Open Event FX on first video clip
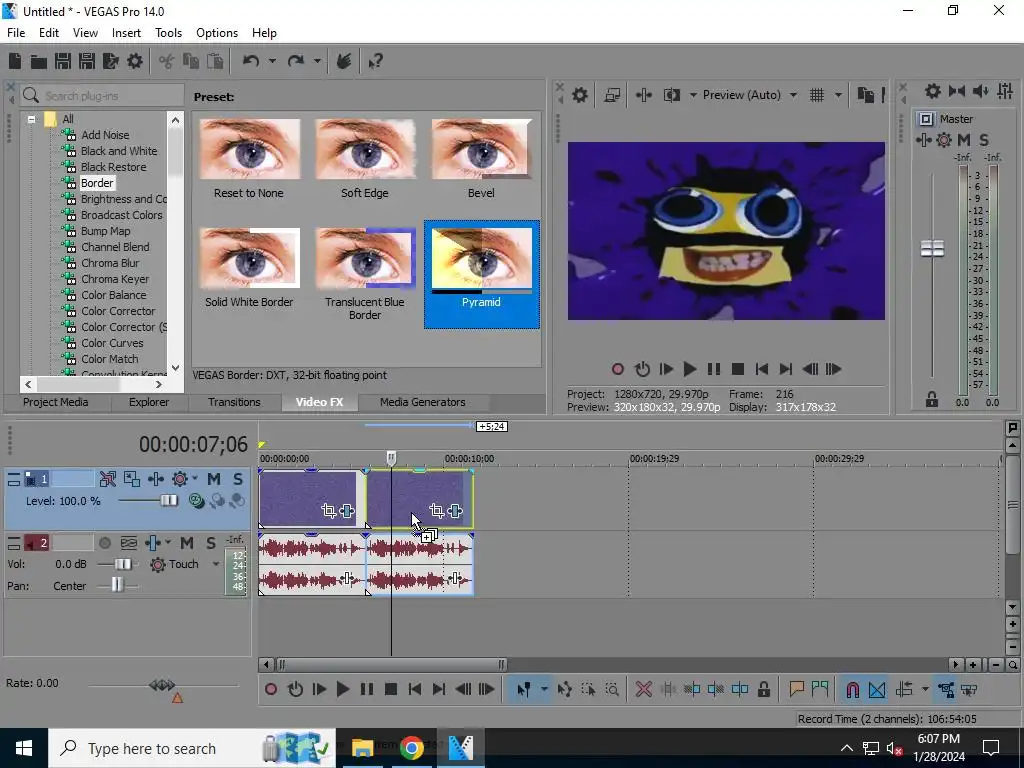The image size is (1024, 768). click(x=347, y=511)
